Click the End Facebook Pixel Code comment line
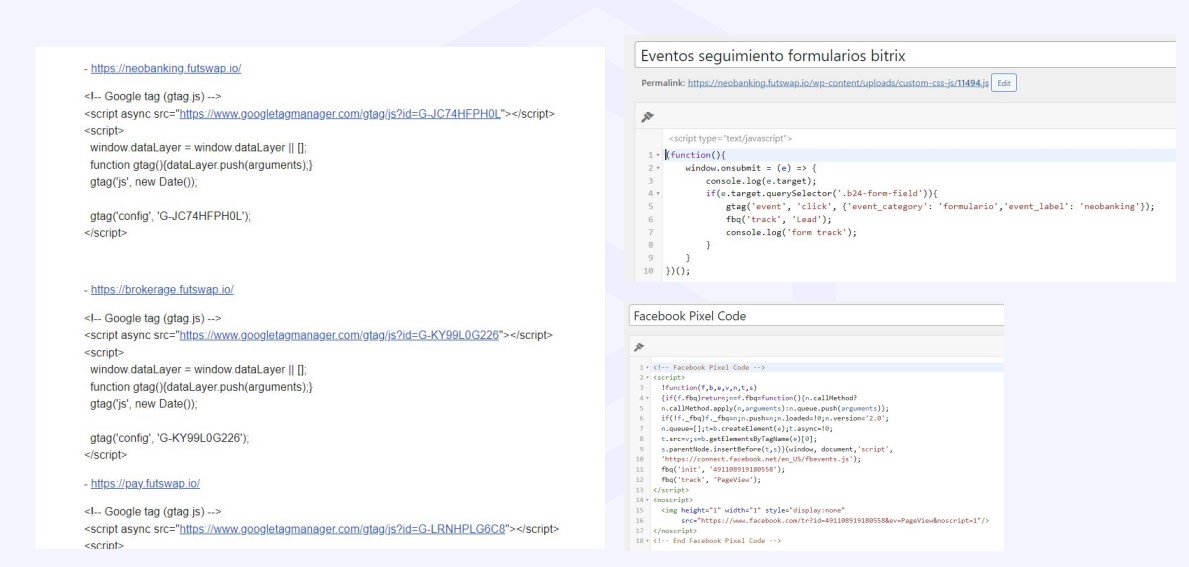 click(717, 540)
